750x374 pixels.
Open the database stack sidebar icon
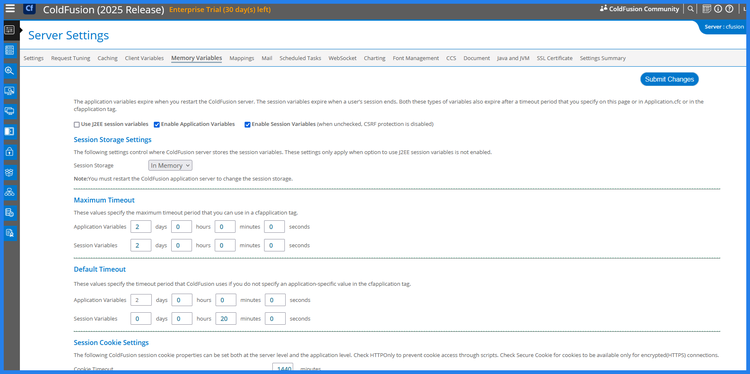pos(10,50)
